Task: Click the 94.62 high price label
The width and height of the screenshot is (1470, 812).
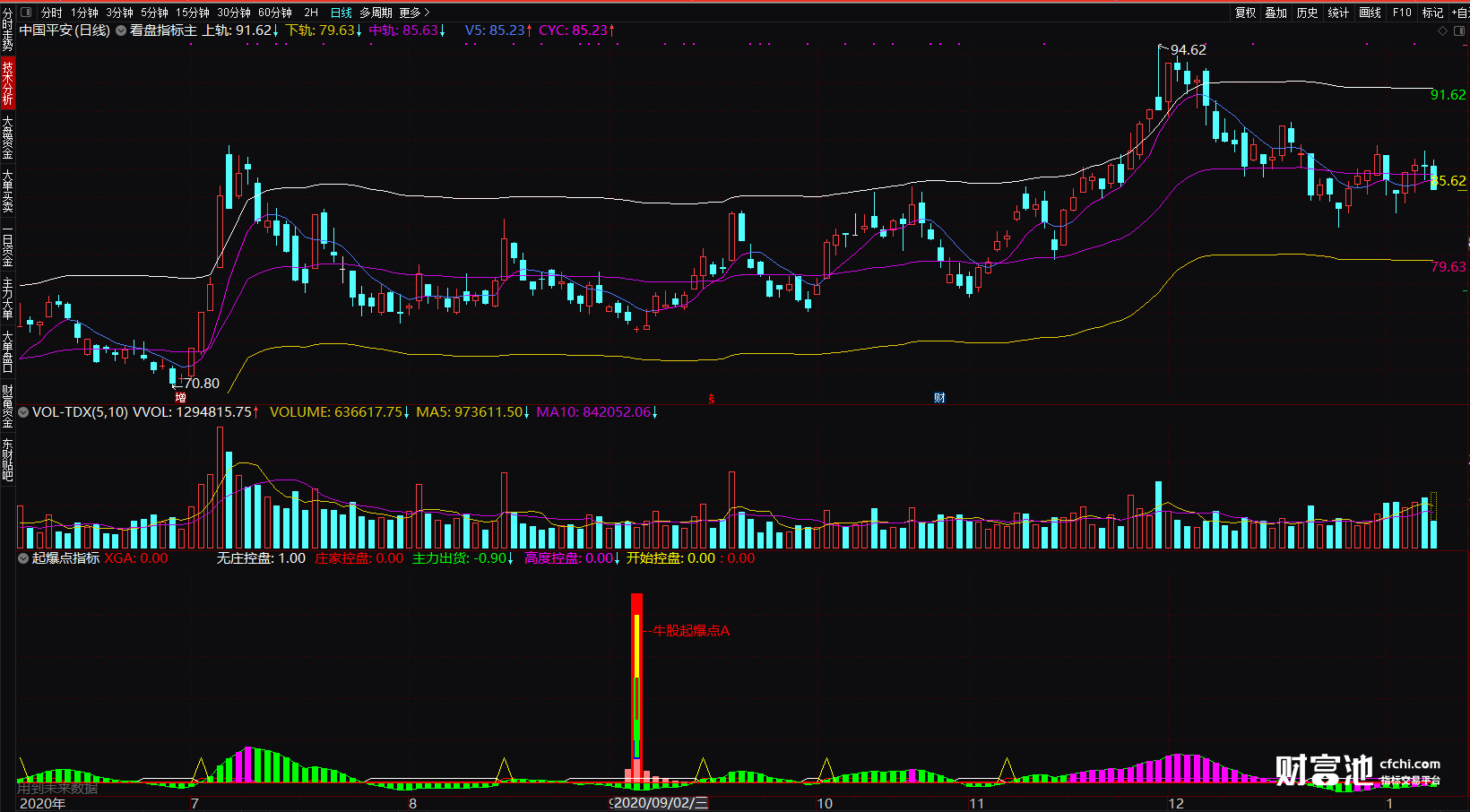Action: pos(1189,50)
